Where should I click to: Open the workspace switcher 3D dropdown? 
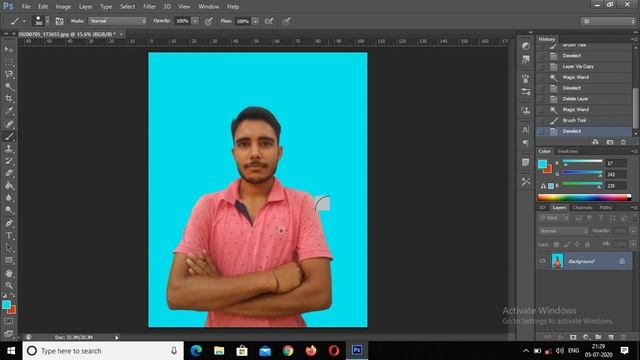click(x=608, y=21)
